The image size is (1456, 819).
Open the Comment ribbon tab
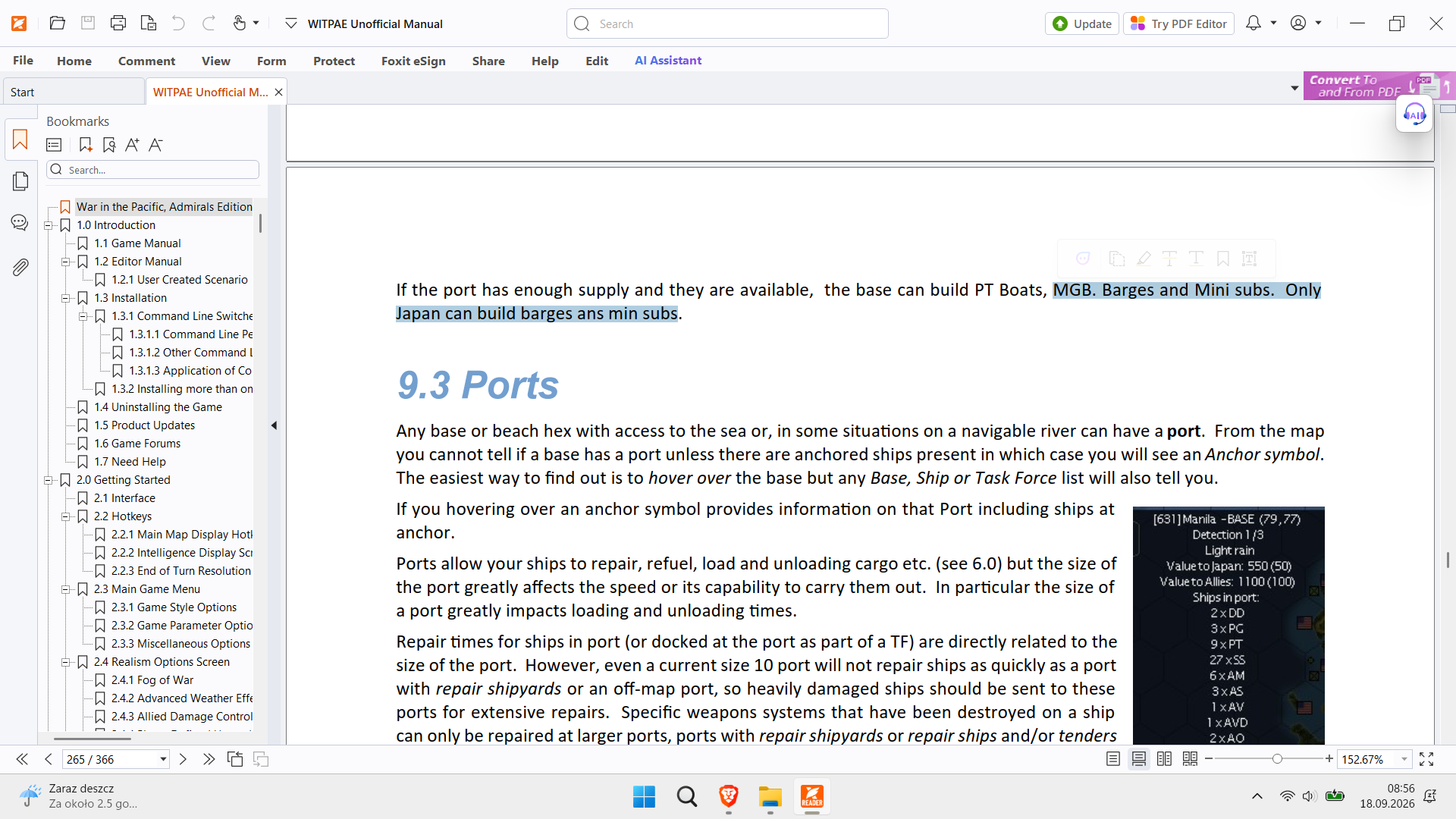point(146,61)
